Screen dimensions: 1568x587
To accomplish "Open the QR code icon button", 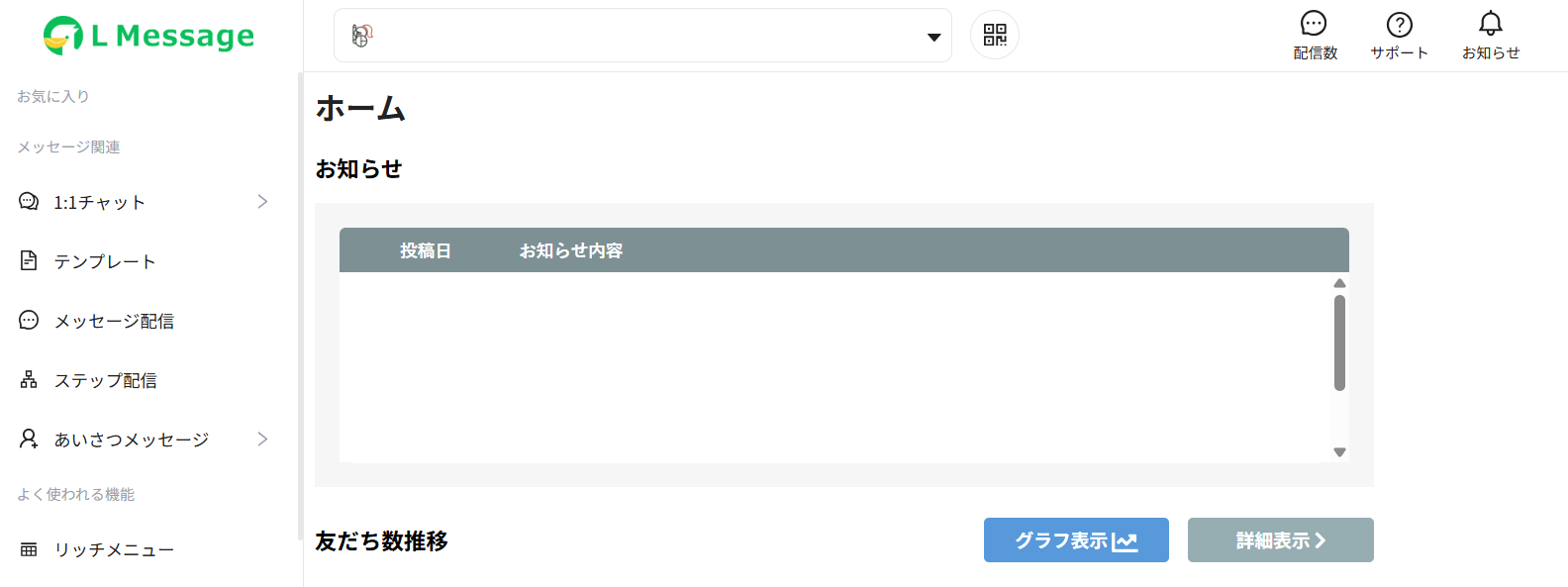I will (x=995, y=36).
